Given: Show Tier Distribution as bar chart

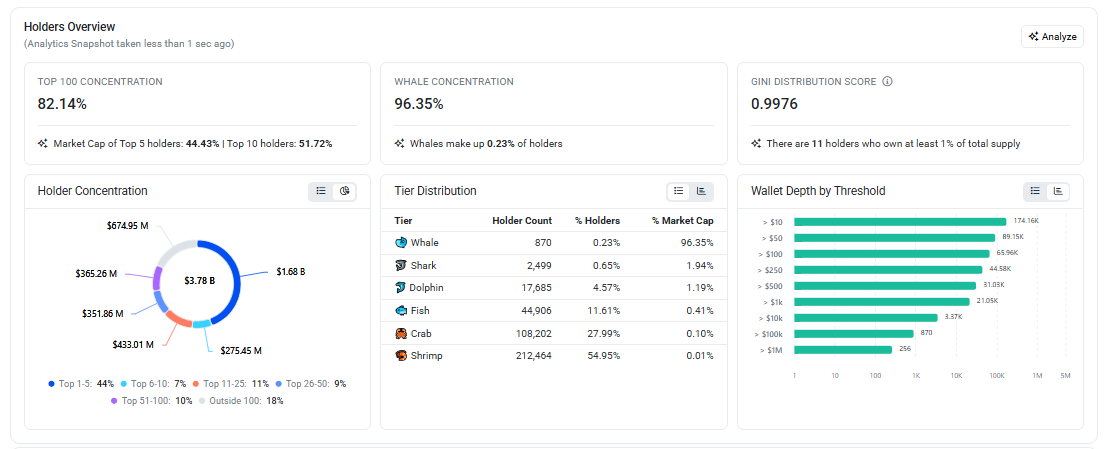Looking at the screenshot, I should (702, 191).
